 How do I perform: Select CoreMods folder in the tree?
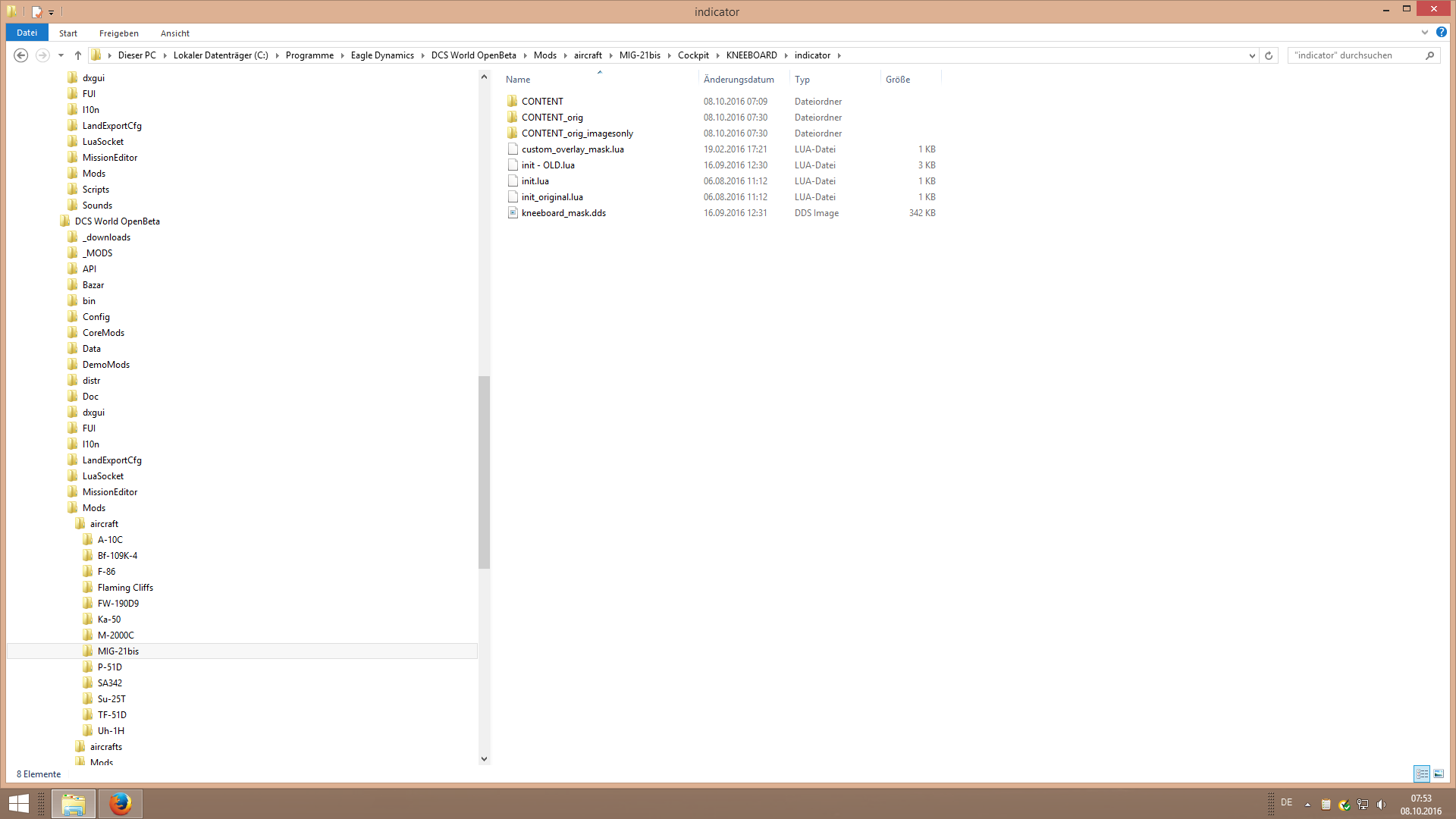tap(103, 333)
